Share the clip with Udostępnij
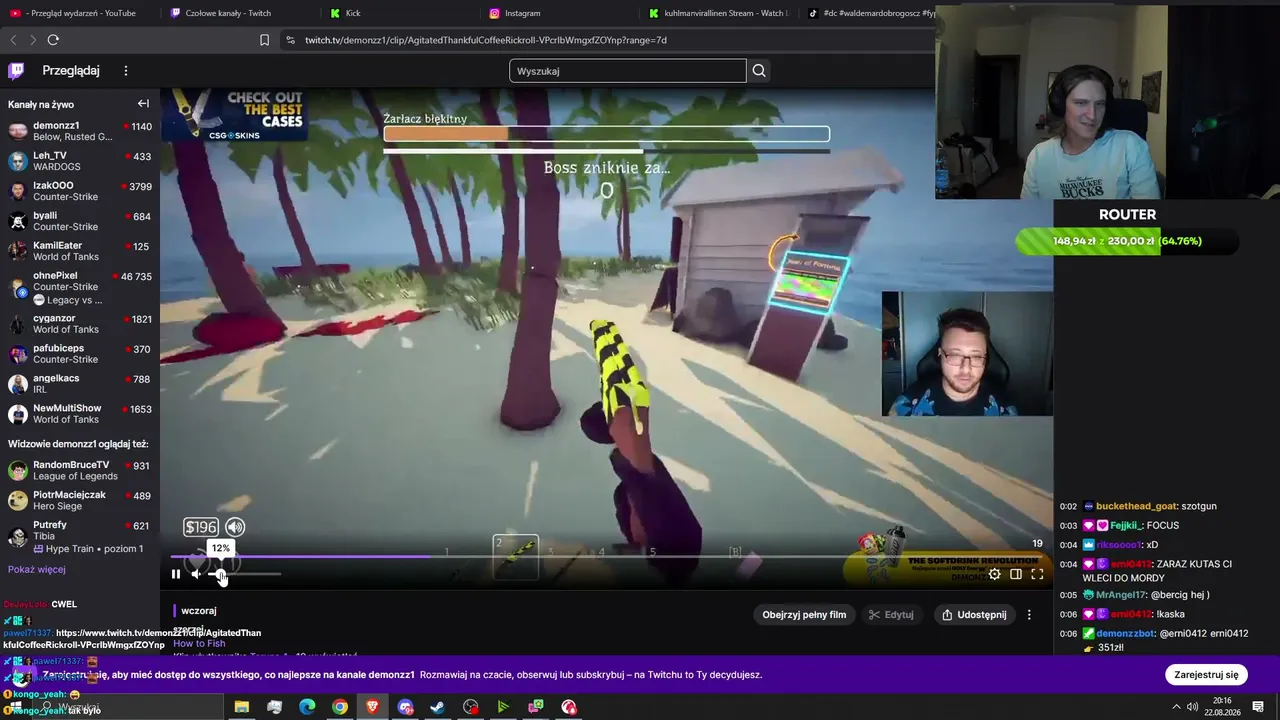The image size is (1280, 720). click(x=974, y=615)
